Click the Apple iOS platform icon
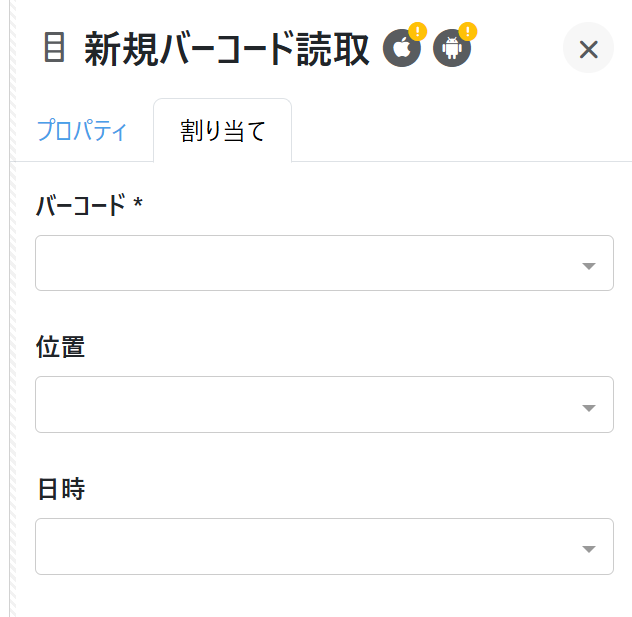The image size is (632, 617). 401,50
